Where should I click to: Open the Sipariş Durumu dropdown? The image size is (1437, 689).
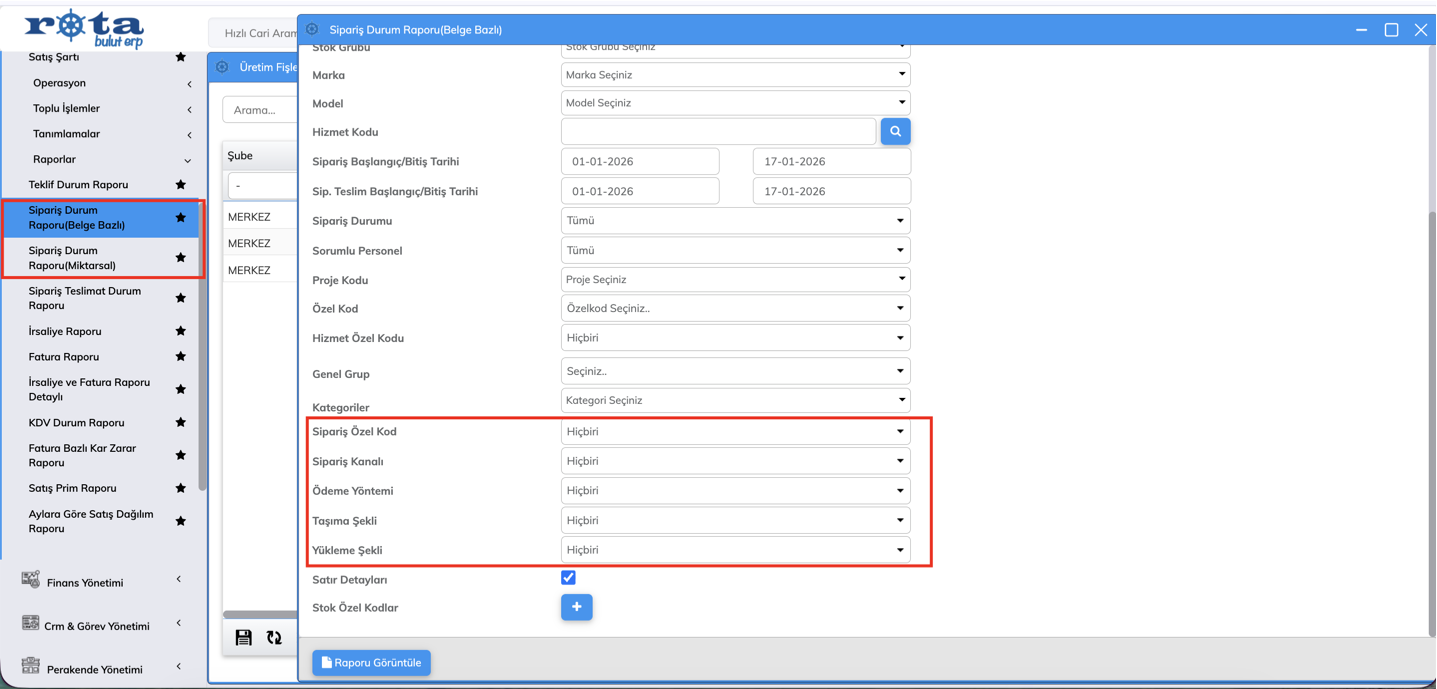pyautogui.click(x=735, y=221)
